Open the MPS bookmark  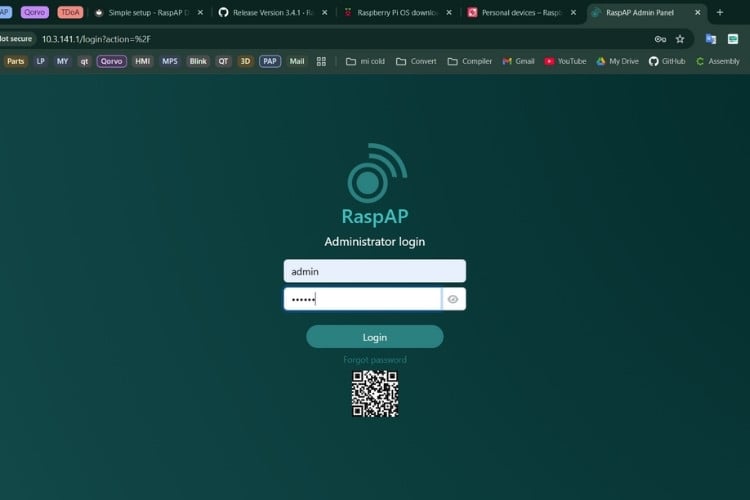[170, 61]
